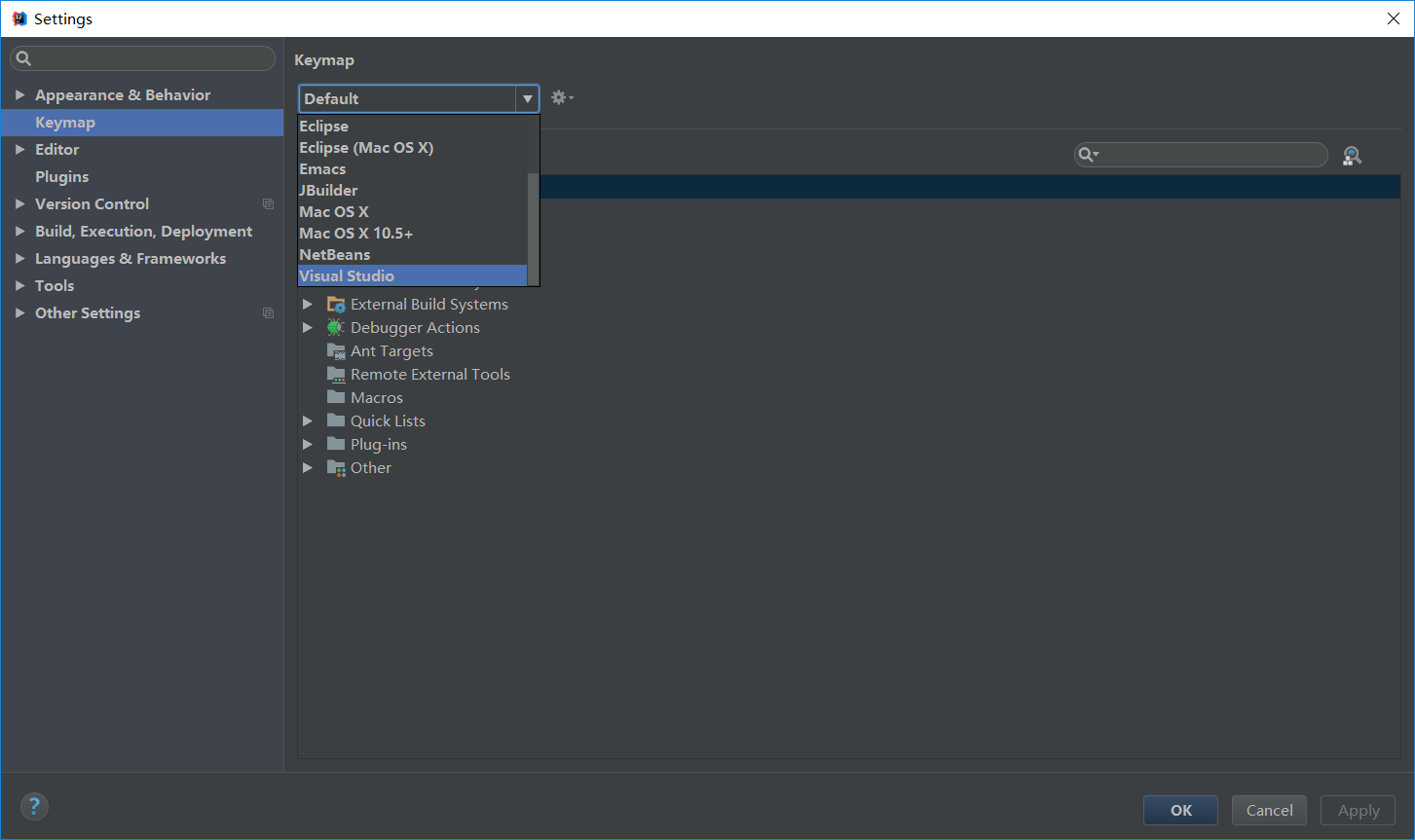Viewport: 1415px width, 840px height.
Task: Click the Ant Targets folder icon
Action: pyautogui.click(x=336, y=351)
